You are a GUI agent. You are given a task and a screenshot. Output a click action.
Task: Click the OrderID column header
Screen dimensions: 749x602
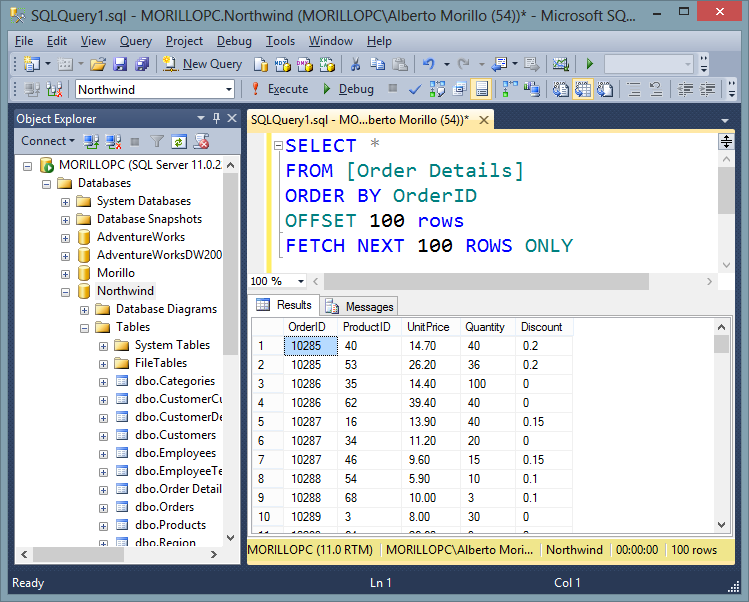click(x=306, y=327)
